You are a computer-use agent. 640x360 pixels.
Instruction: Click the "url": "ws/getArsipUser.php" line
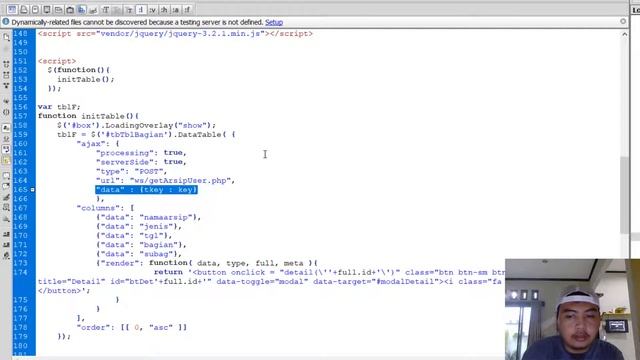tap(165, 180)
